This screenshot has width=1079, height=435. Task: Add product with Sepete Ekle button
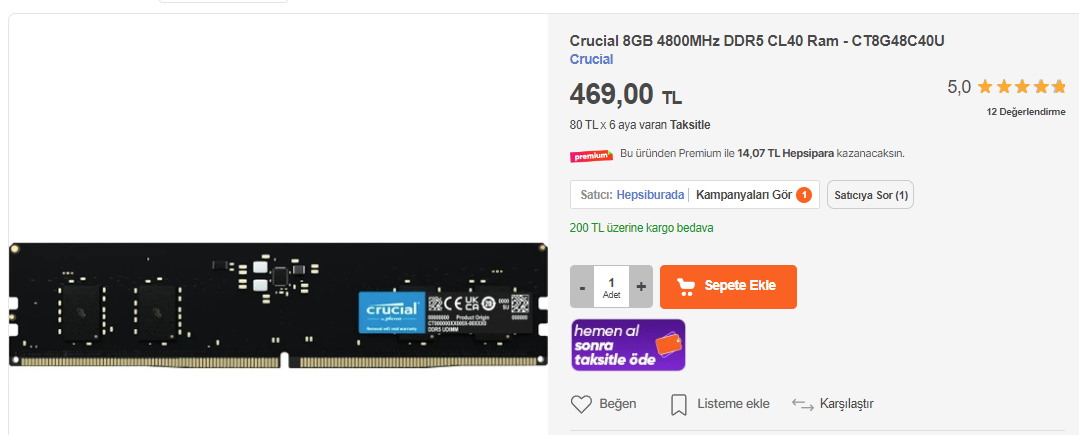point(728,287)
